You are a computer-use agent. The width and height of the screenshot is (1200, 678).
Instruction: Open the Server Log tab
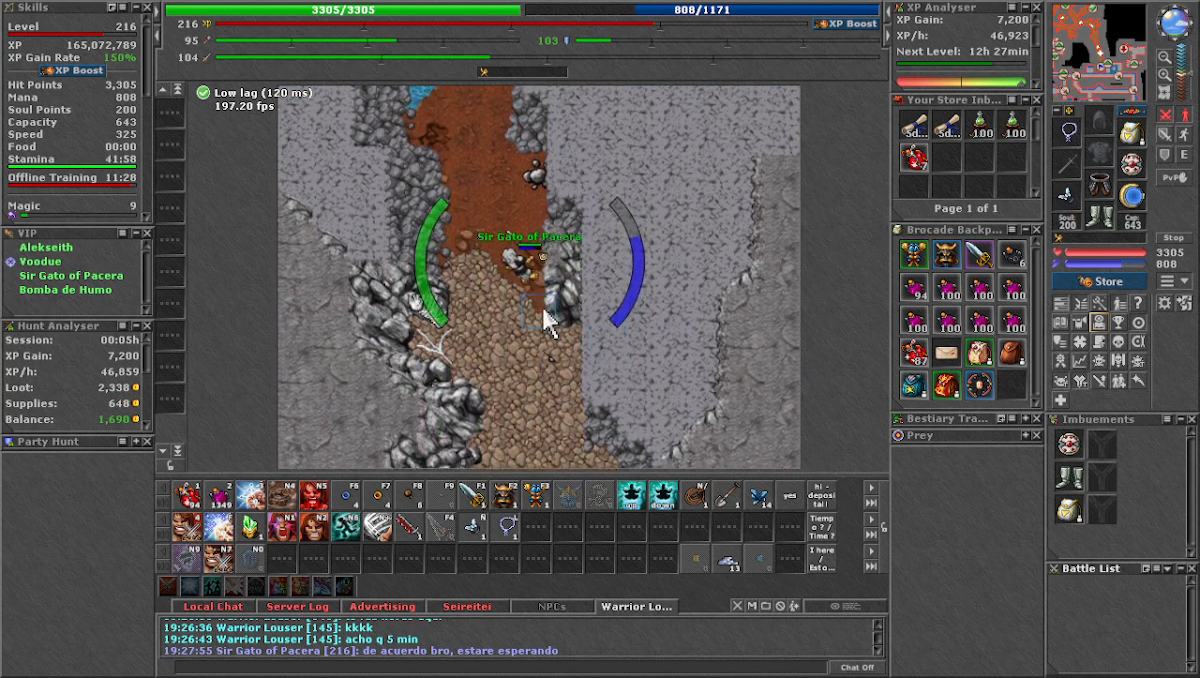pyautogui.click(x=298, y=606)
